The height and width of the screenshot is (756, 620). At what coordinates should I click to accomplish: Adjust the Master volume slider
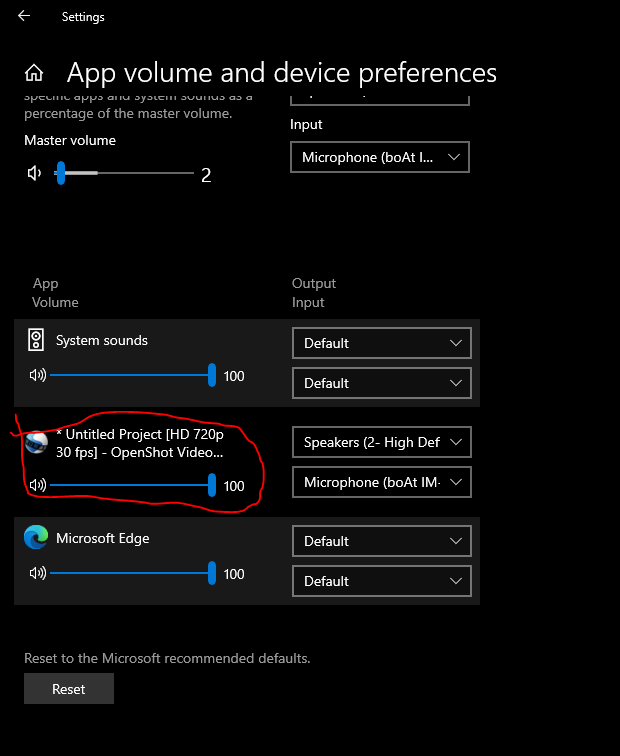click(x=124, y=173)
